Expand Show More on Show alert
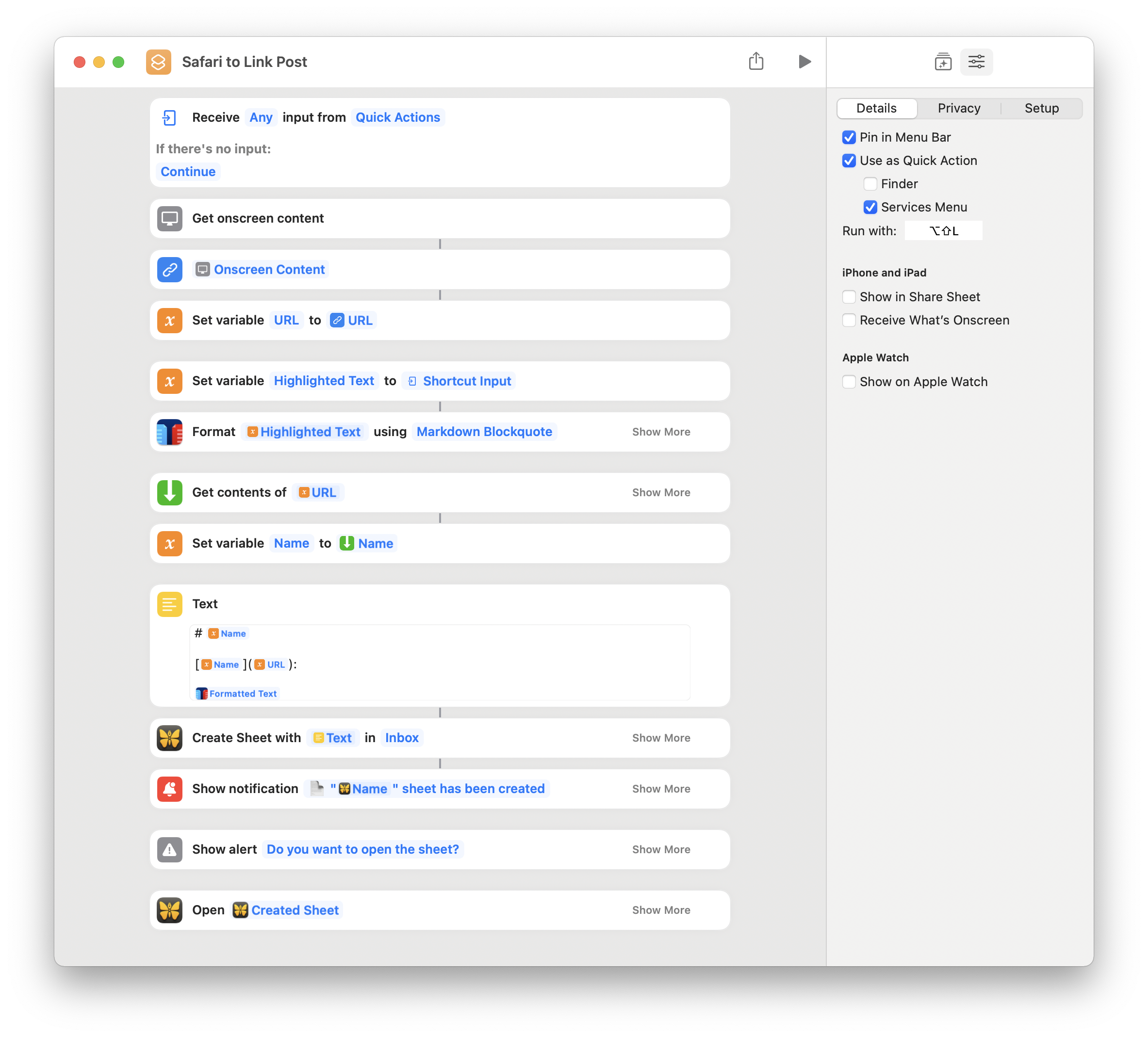This screenshot has height=1038, width=1148. 661,849
